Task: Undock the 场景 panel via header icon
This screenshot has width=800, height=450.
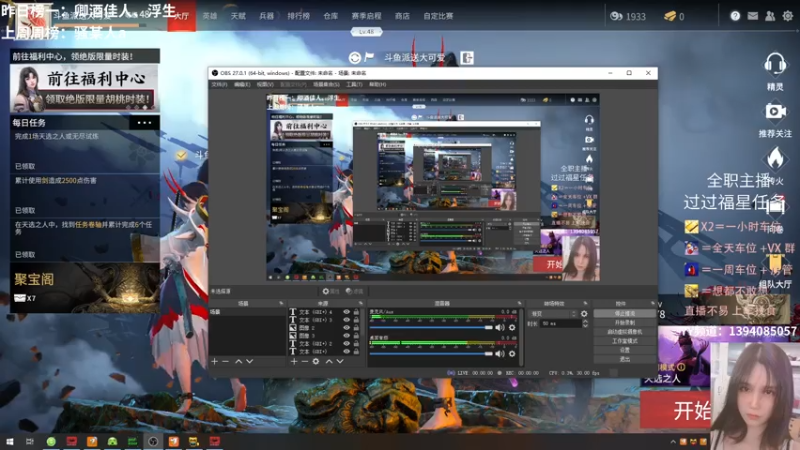Action: [x=281, y=304]
